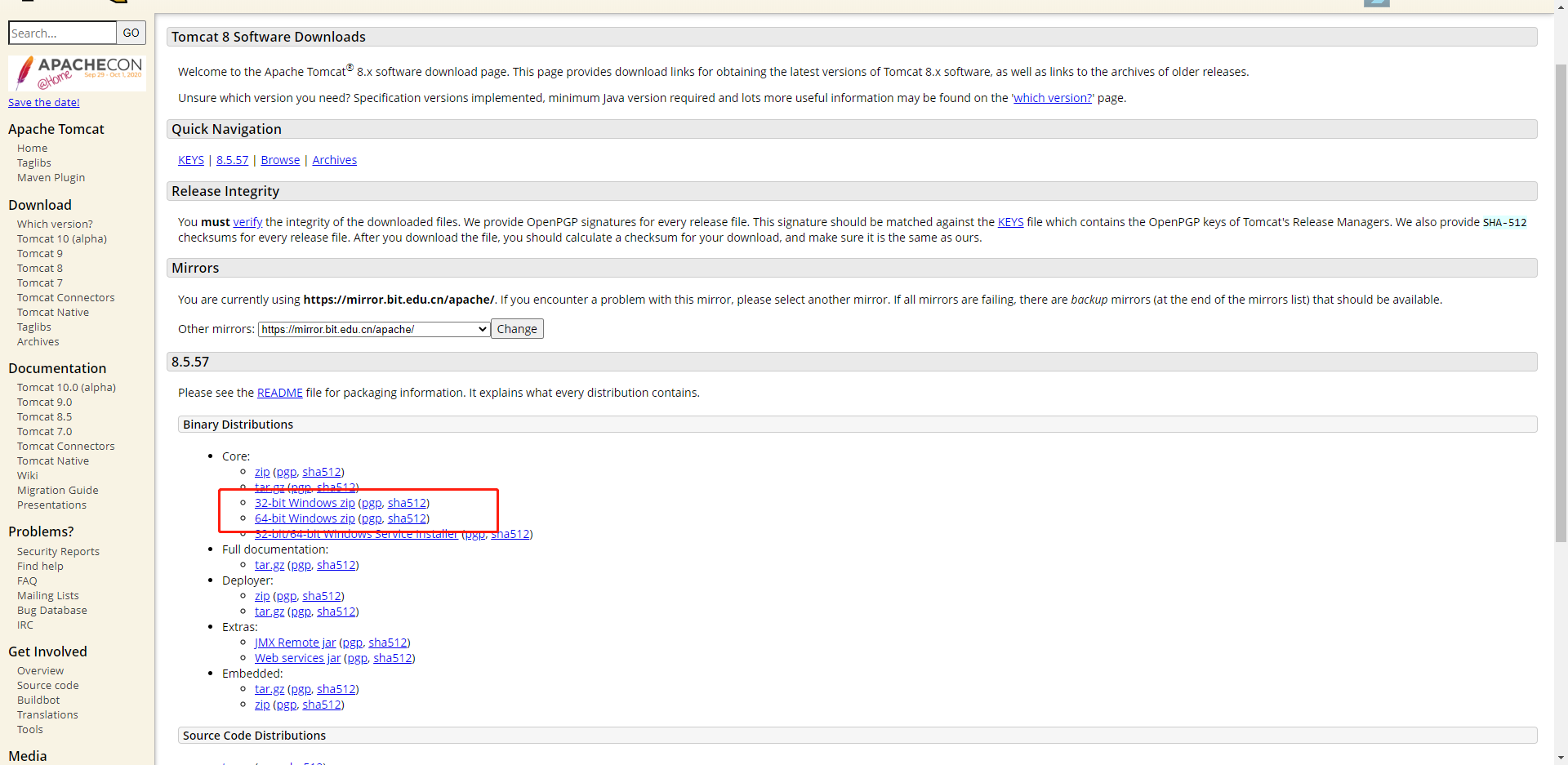Click the 'which version?' link in intro

(1053, 98)
